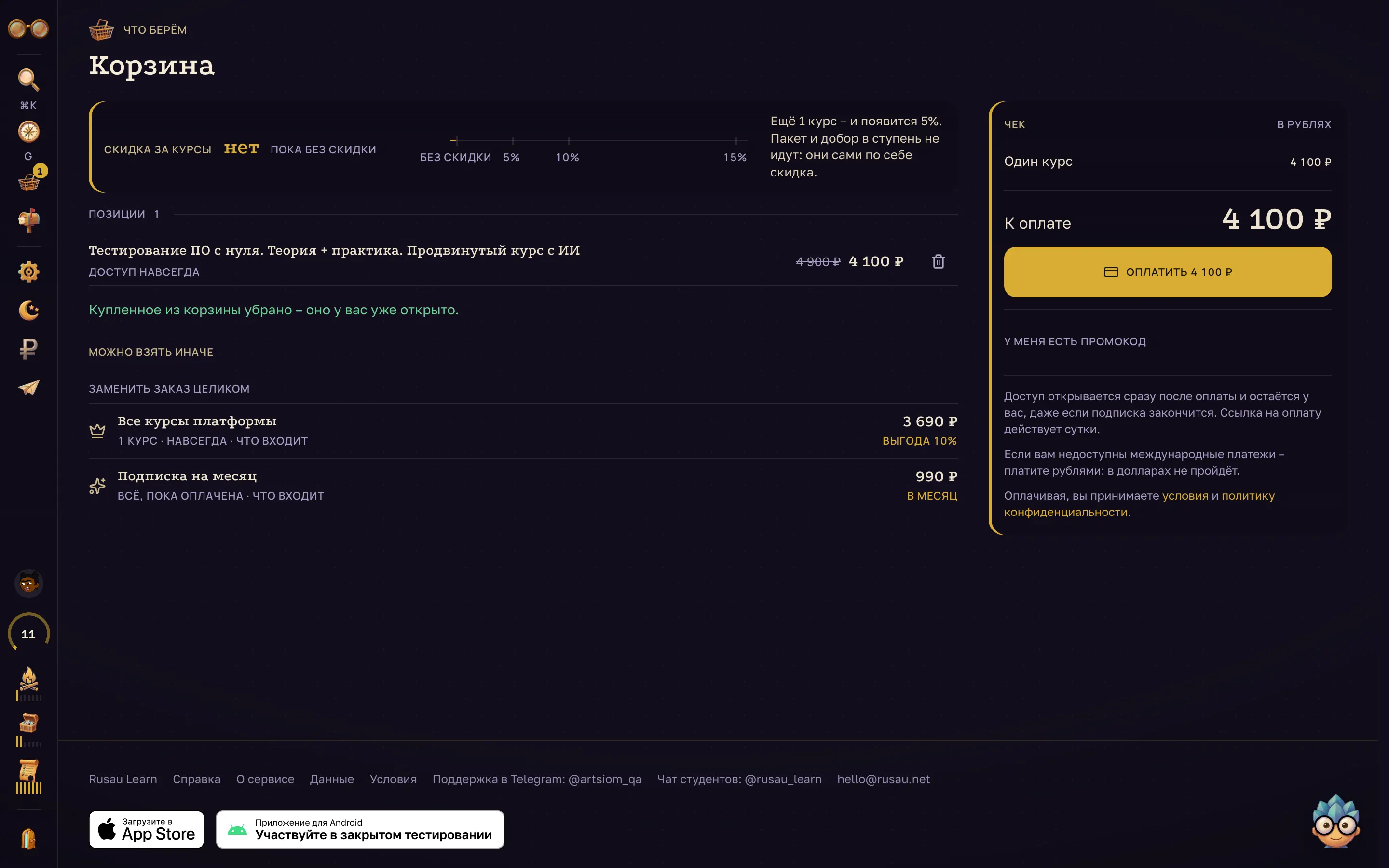Image resolution: width=1389 pixels, height=868 pixels.
Task: Switch currency with the ruble icon
Action: 29,349
